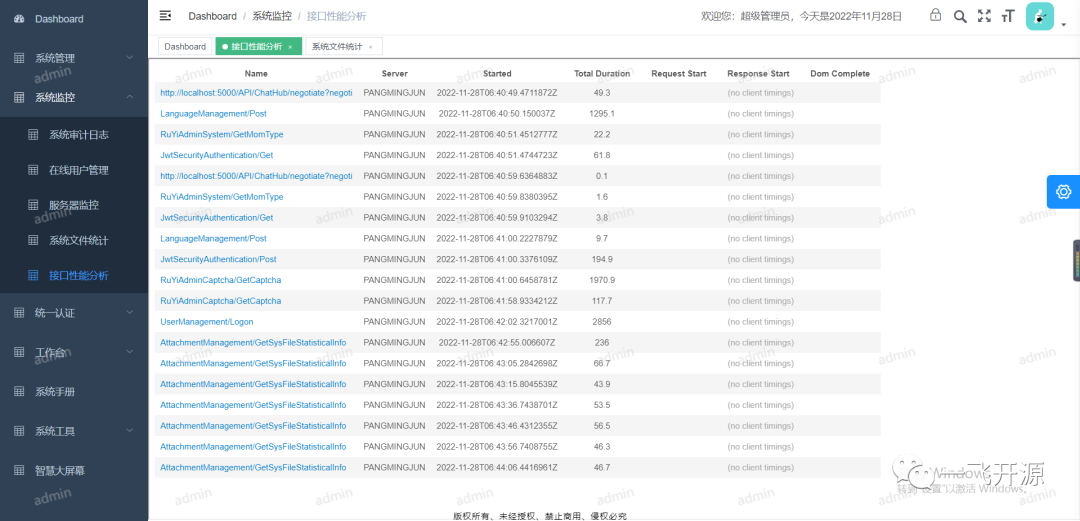This screenshot has width=1080, height=521.
Task: Click the 系统监控 table icon
Action: point(19,98)
